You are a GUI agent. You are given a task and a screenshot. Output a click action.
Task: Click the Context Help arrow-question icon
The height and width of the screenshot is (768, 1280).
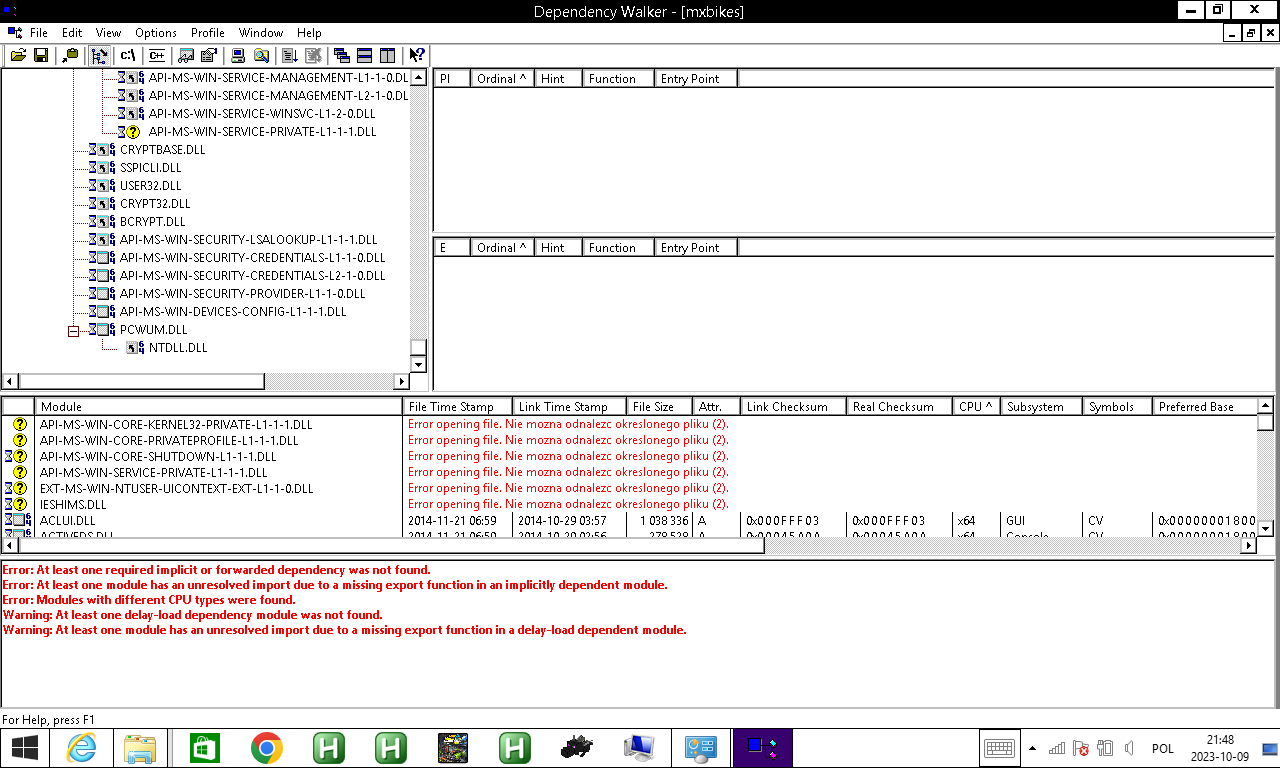point(417,55)
